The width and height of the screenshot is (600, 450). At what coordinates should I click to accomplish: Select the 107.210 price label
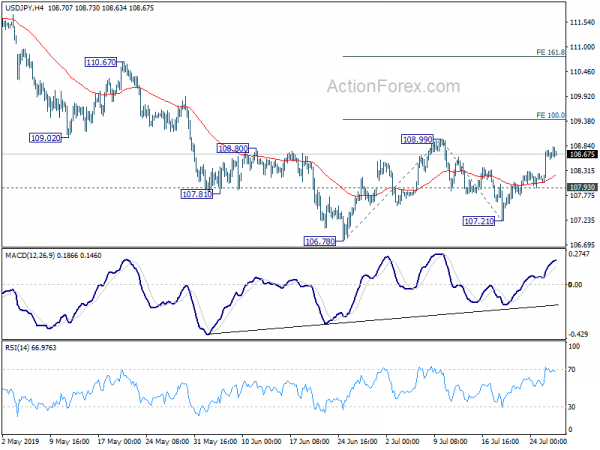pyautogui.click(x=479, y=221)
